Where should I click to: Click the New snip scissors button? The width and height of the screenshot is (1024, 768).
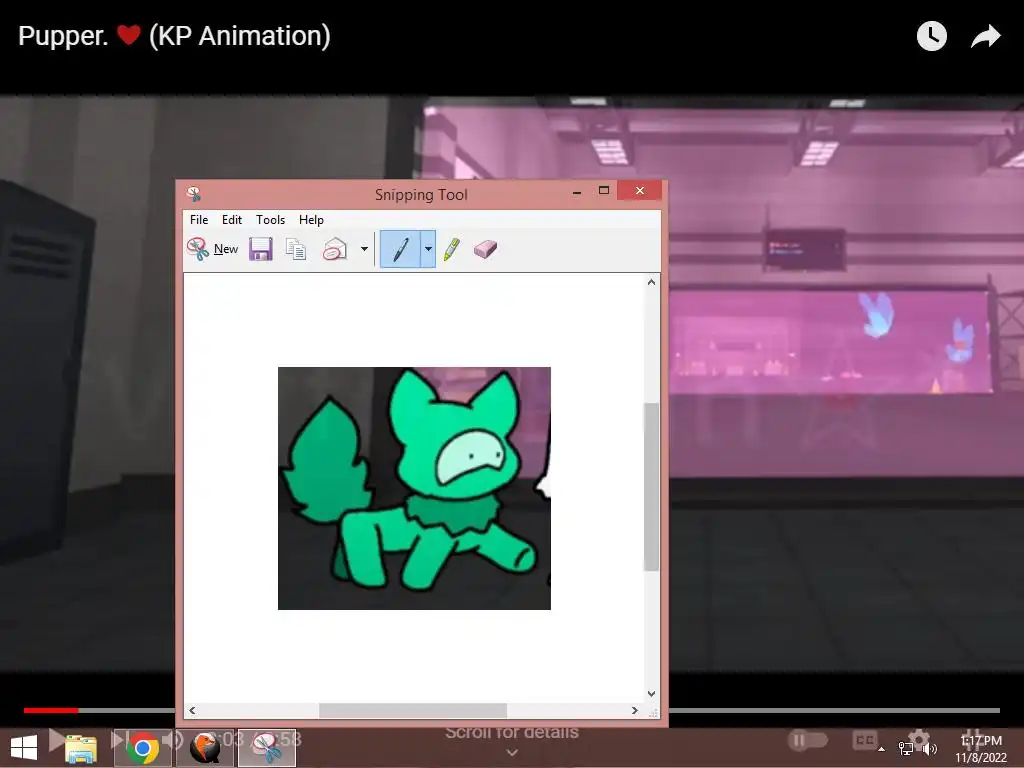[x=212, y=249]
